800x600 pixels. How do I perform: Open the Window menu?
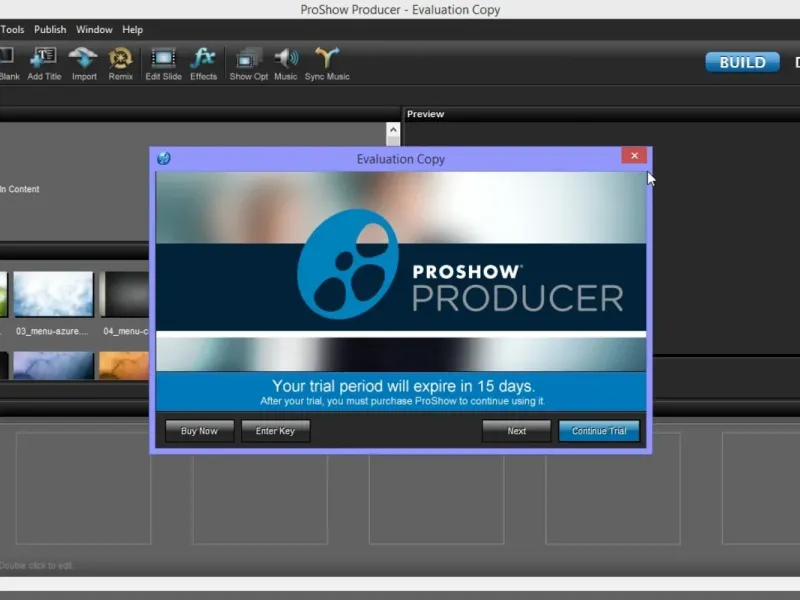pos(94,30)
